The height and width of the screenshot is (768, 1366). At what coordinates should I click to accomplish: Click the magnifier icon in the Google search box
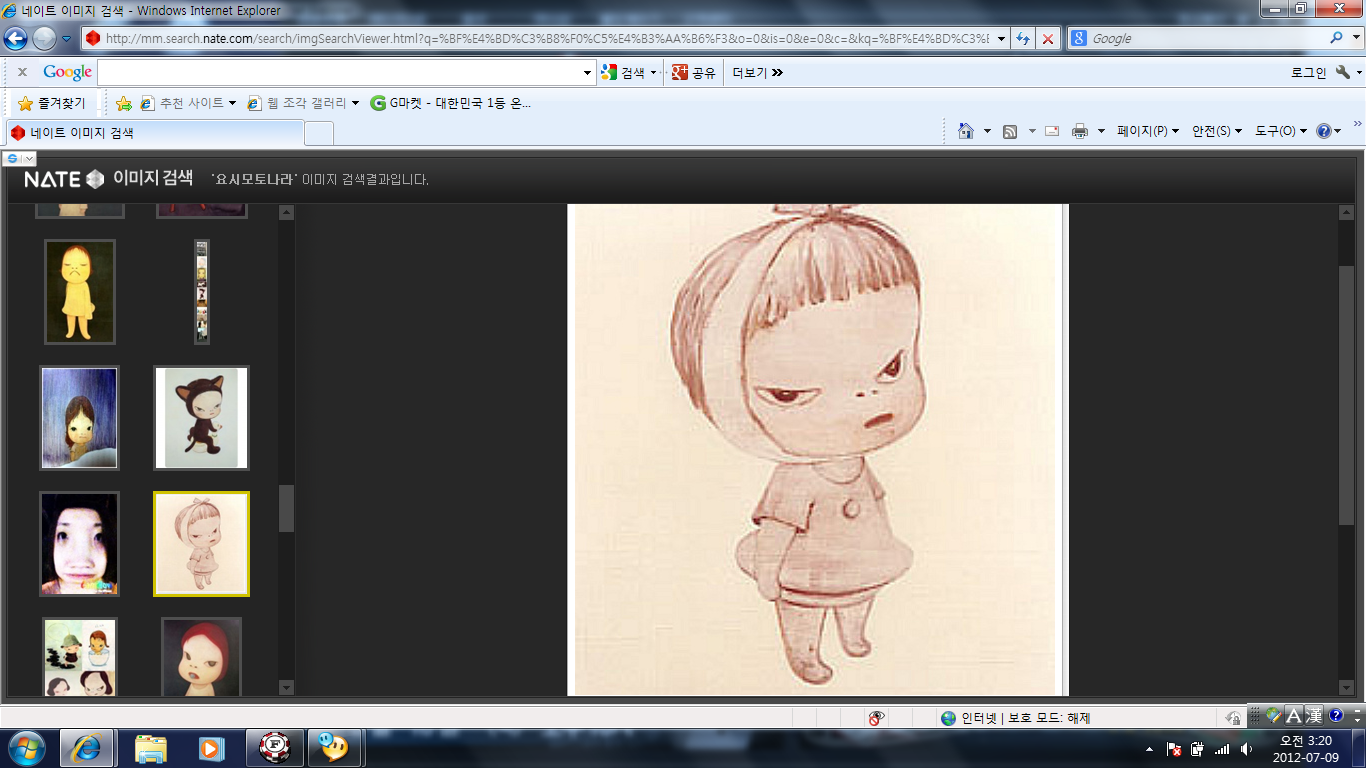[1337, 38]
